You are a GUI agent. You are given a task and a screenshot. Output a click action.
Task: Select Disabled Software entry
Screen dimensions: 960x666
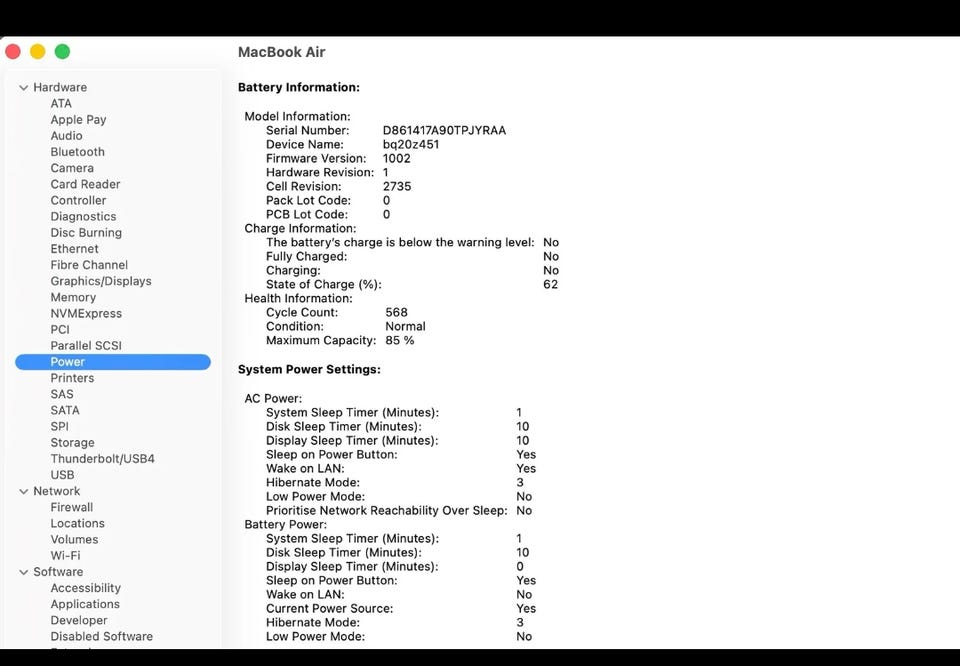(x=102, y=637)
